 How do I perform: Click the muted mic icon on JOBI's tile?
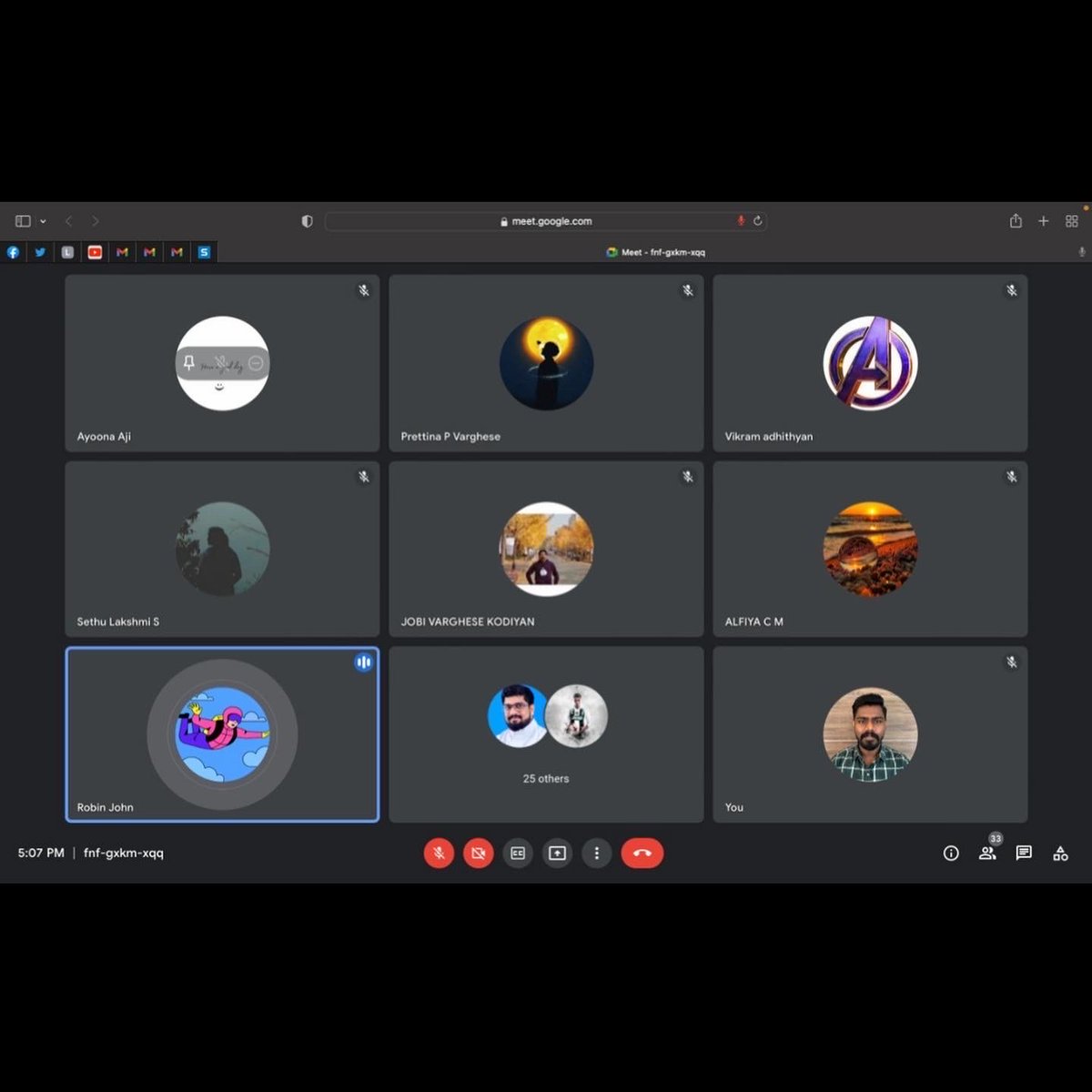688,476
